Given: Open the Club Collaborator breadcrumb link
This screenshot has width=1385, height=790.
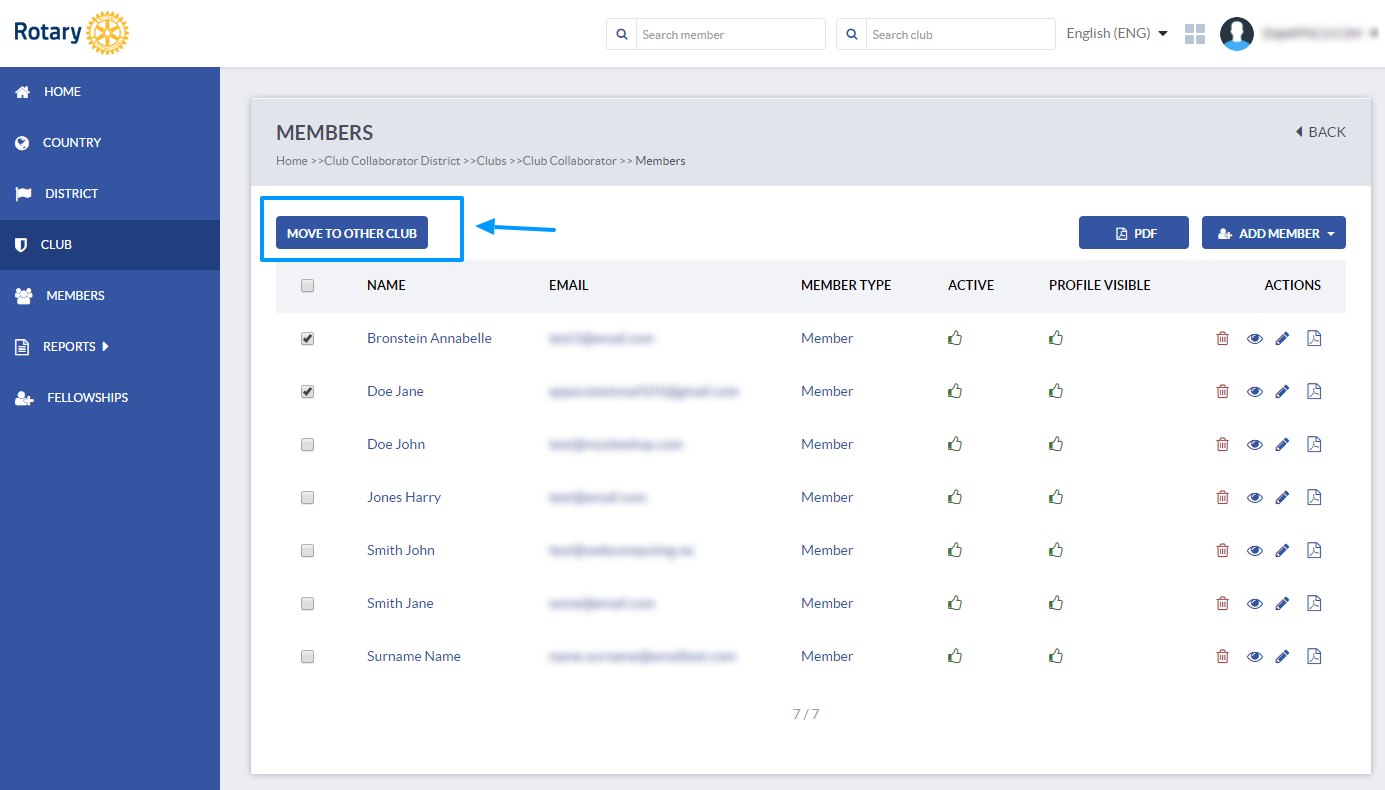Looking at the screenshot, I should point(569,161).
